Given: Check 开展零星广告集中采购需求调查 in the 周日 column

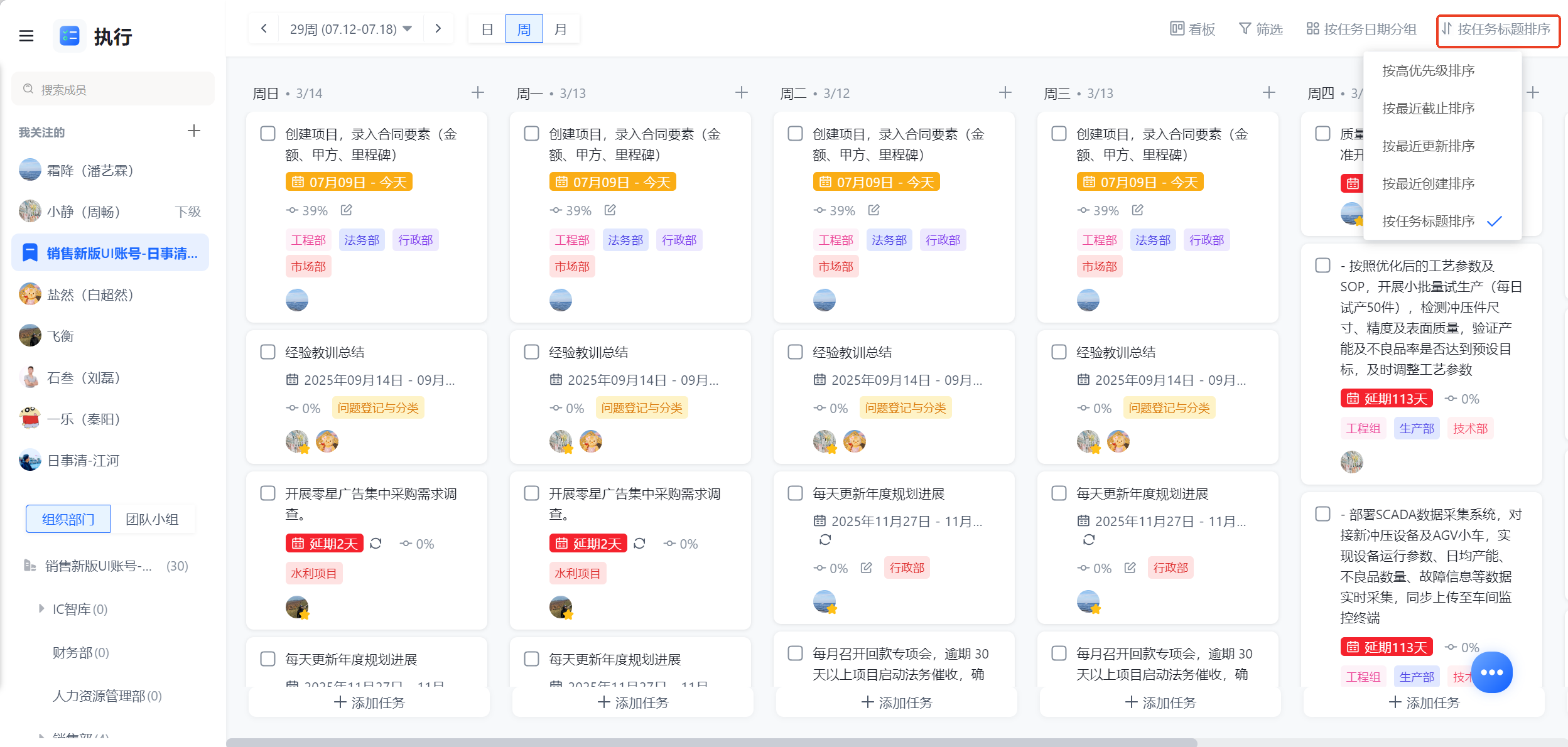Looking at the screenshot, I should (x=268, y=493).
